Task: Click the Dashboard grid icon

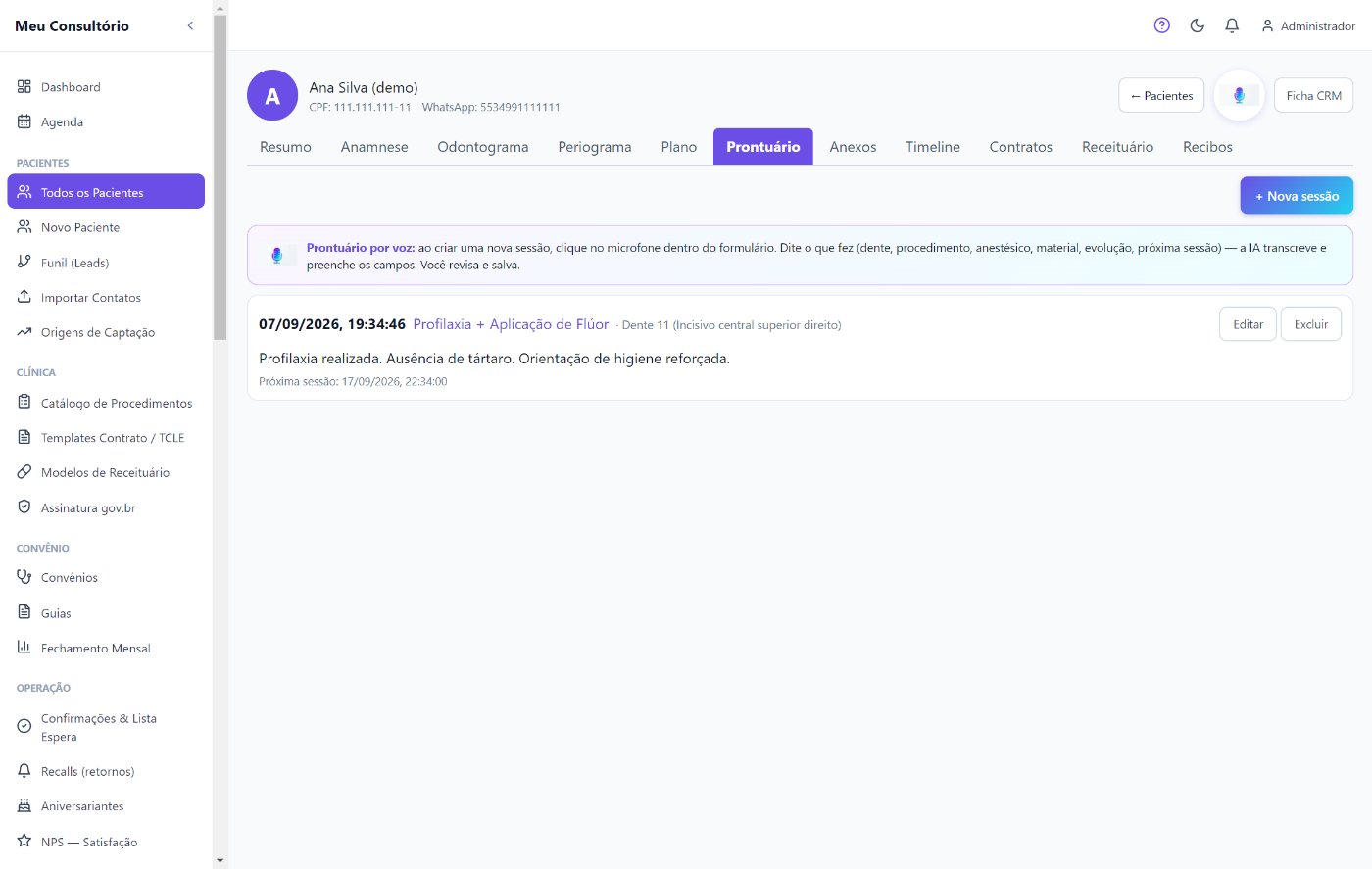Action: (24, 86)
